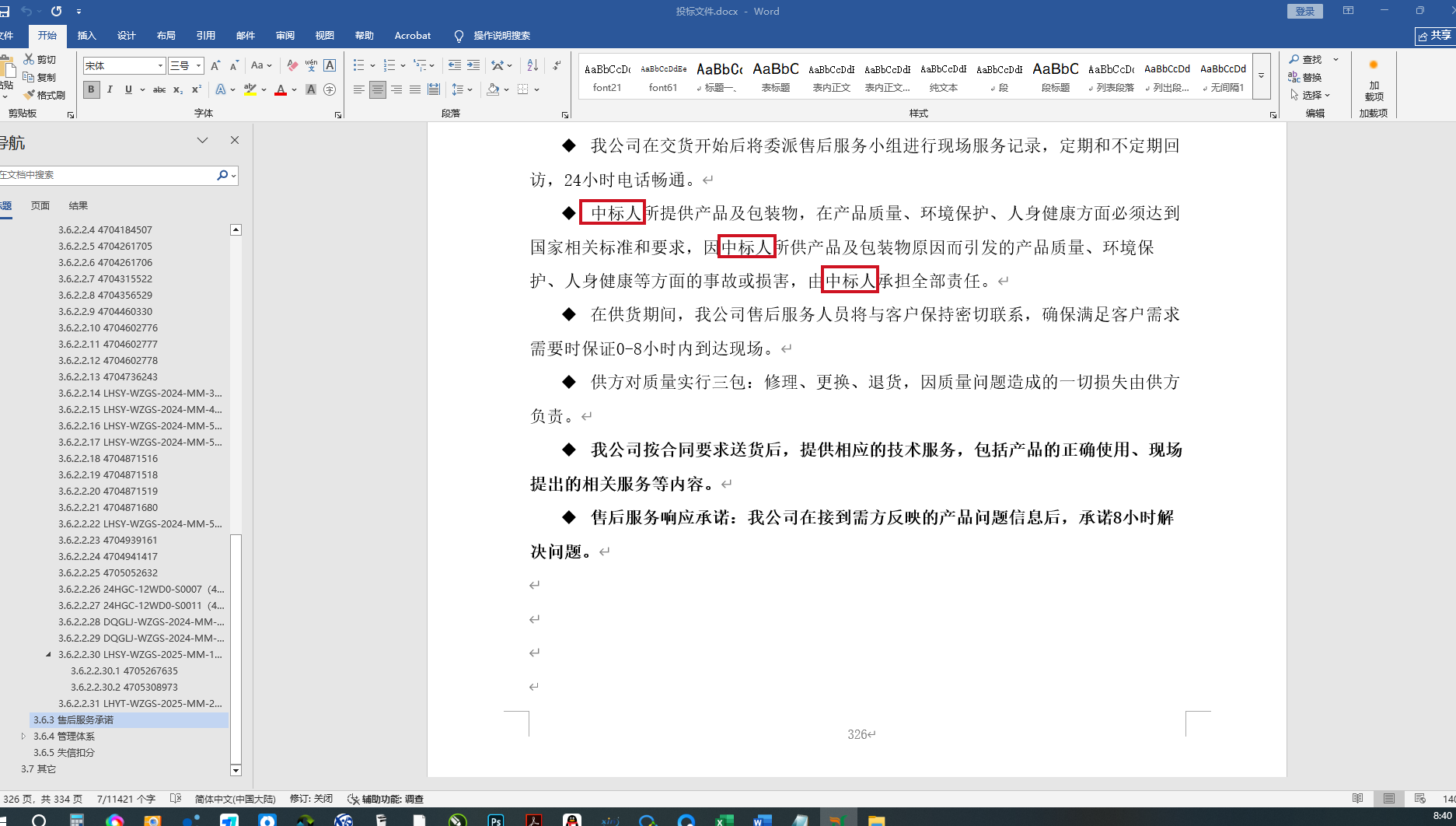Apply red font color
This screenshot has height=826, width=1456.
(x=281, y=89)
